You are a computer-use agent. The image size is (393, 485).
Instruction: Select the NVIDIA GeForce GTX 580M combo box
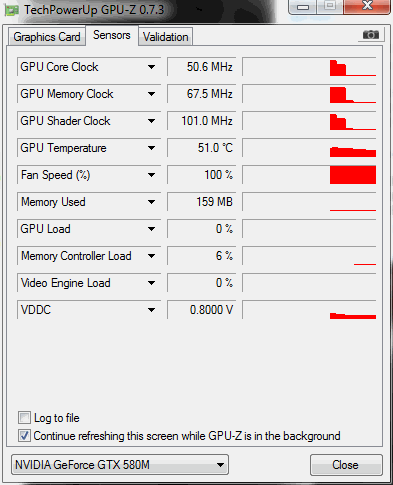click(120, 465)
